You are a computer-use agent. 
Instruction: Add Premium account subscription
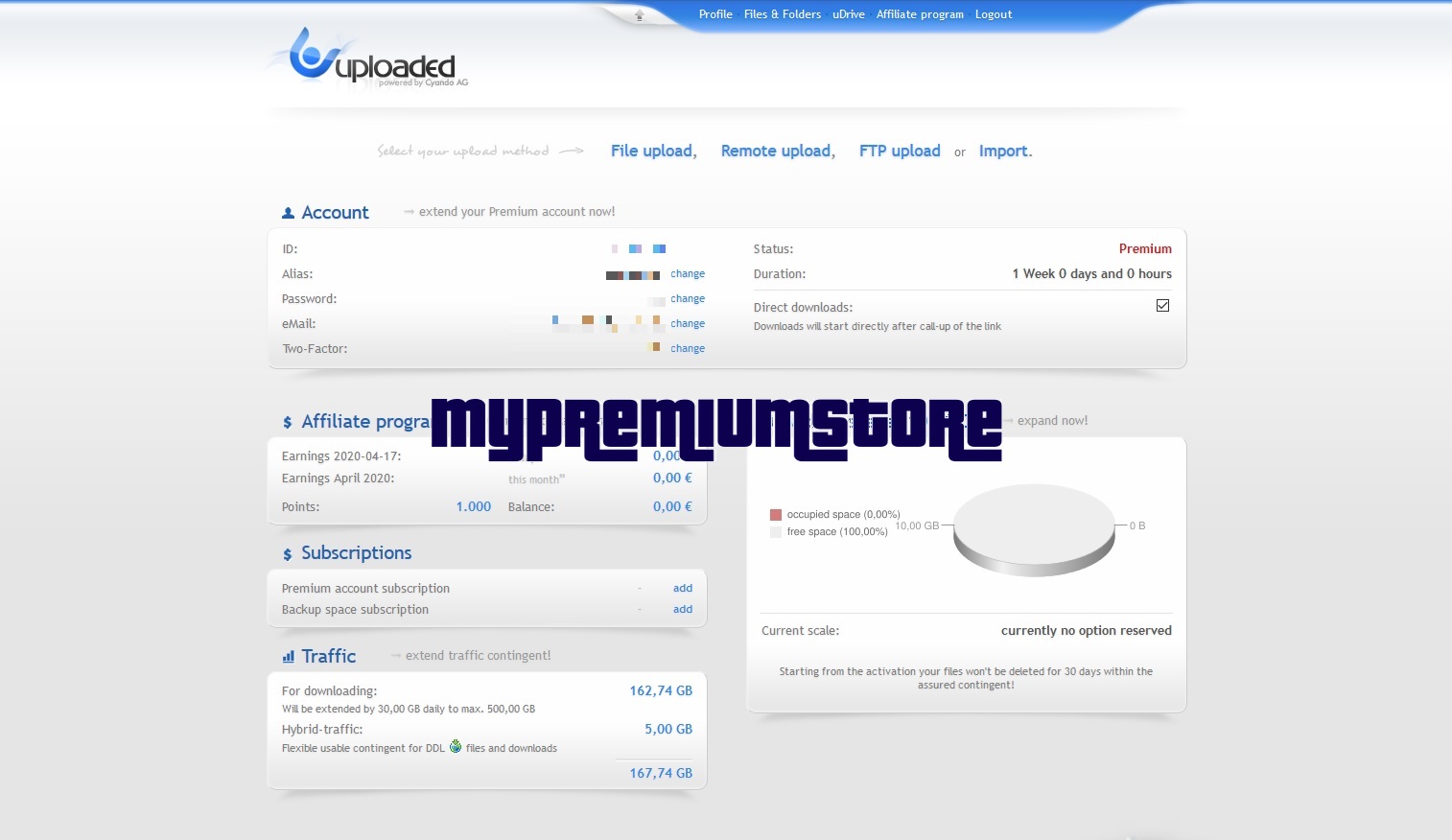click(x=683, y=589)
